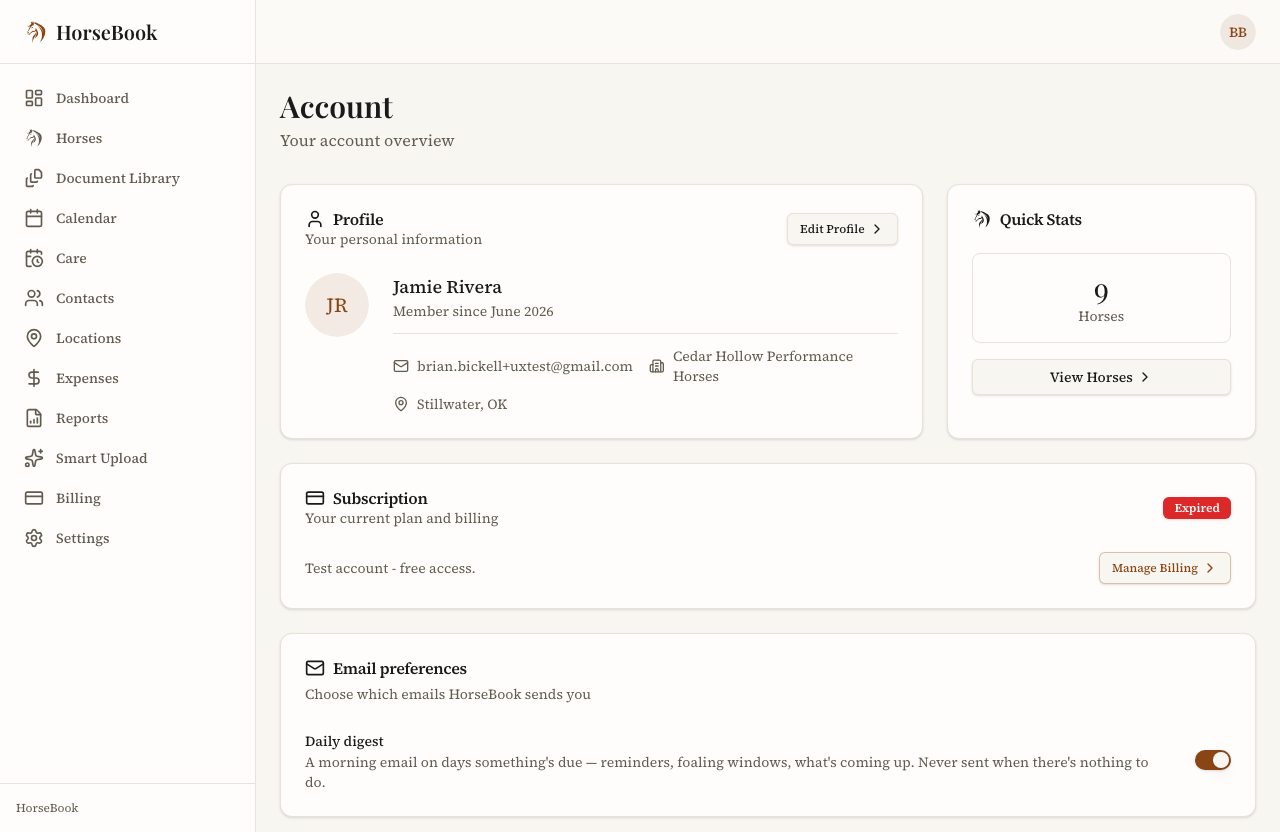The image size is (1280, 832).
Task: Click the Contacts people icon
Action: [34, 298]
